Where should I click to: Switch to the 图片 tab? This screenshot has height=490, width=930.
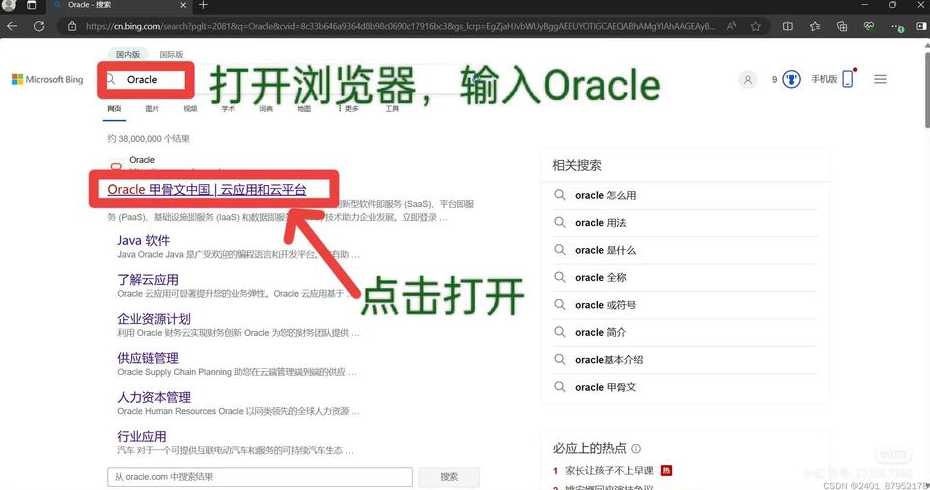click(x=152, y=109)
